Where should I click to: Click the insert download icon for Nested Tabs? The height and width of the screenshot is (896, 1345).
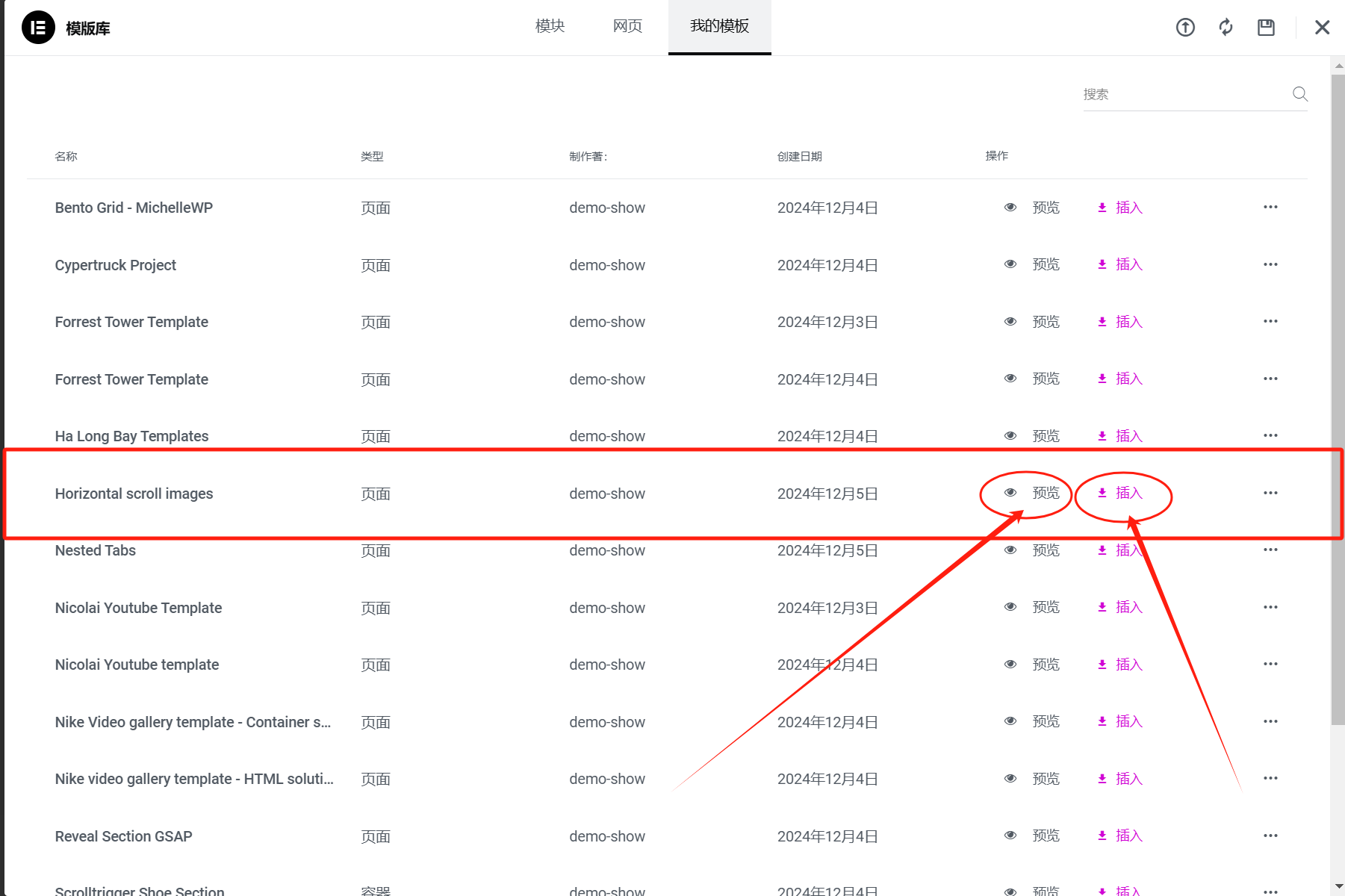tap(1102, 550)
